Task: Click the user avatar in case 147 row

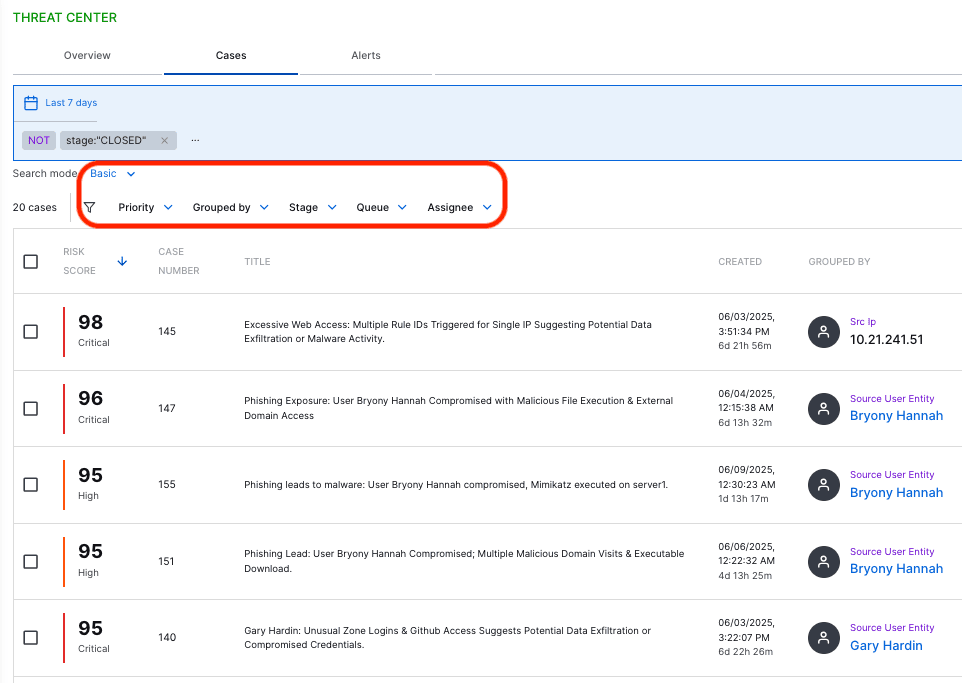Action: [x=823, y=409]
